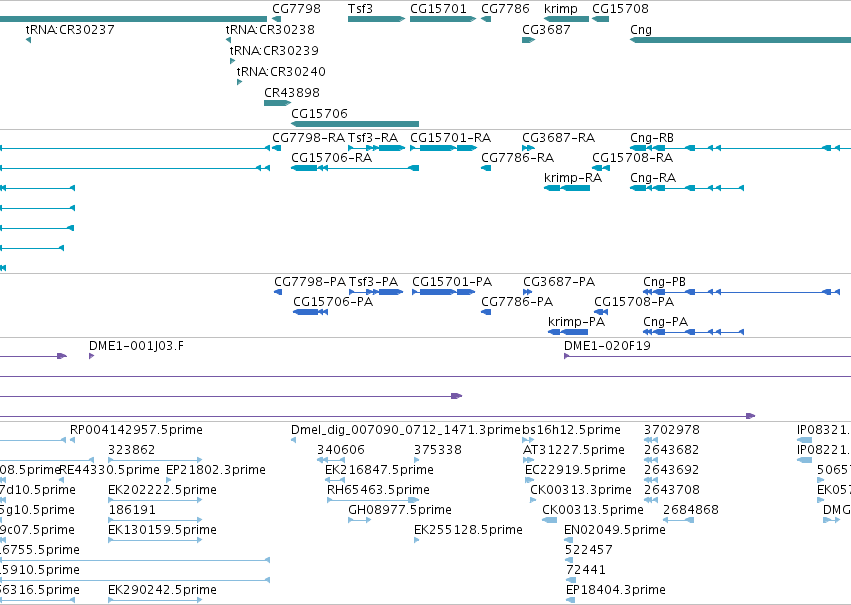Select transcript CG7798-RA
Screen dimensions: 851x605
tap(308, 138)
